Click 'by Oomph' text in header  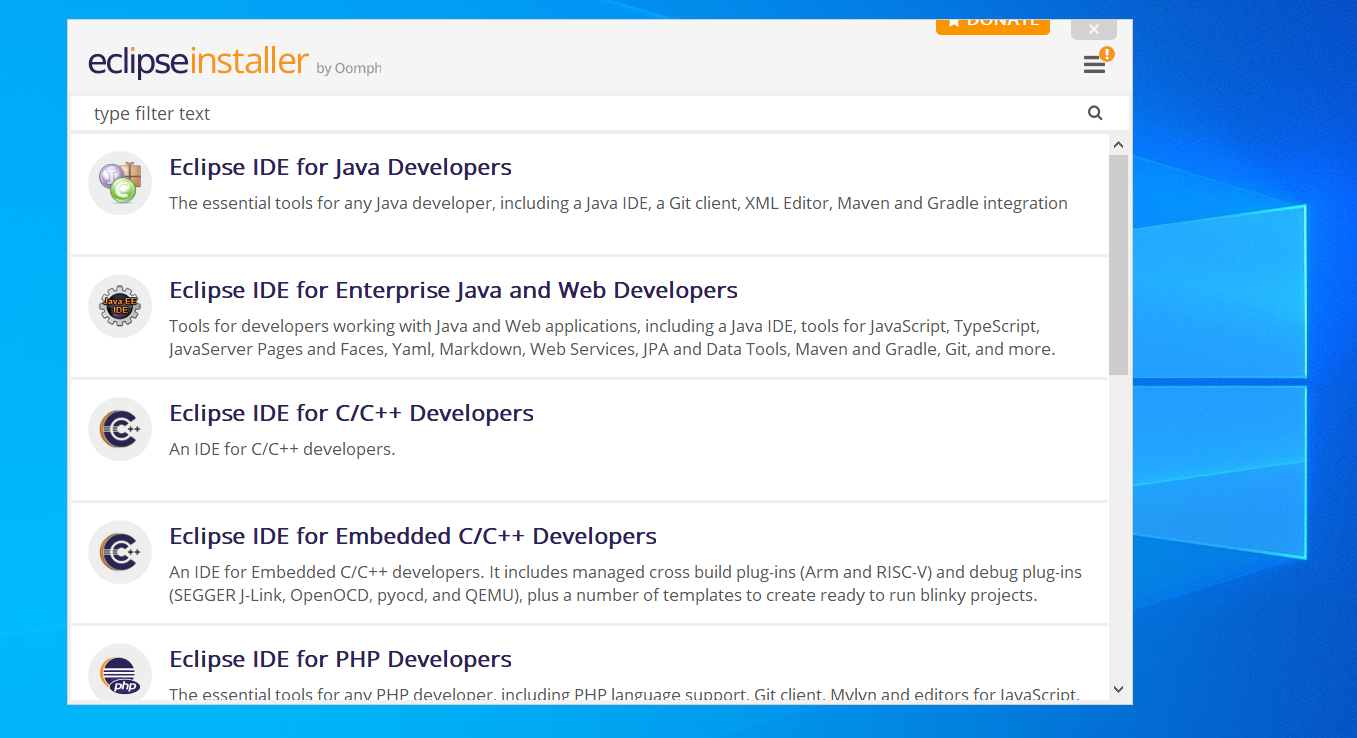pyautogui.click(x=349, y=68)
